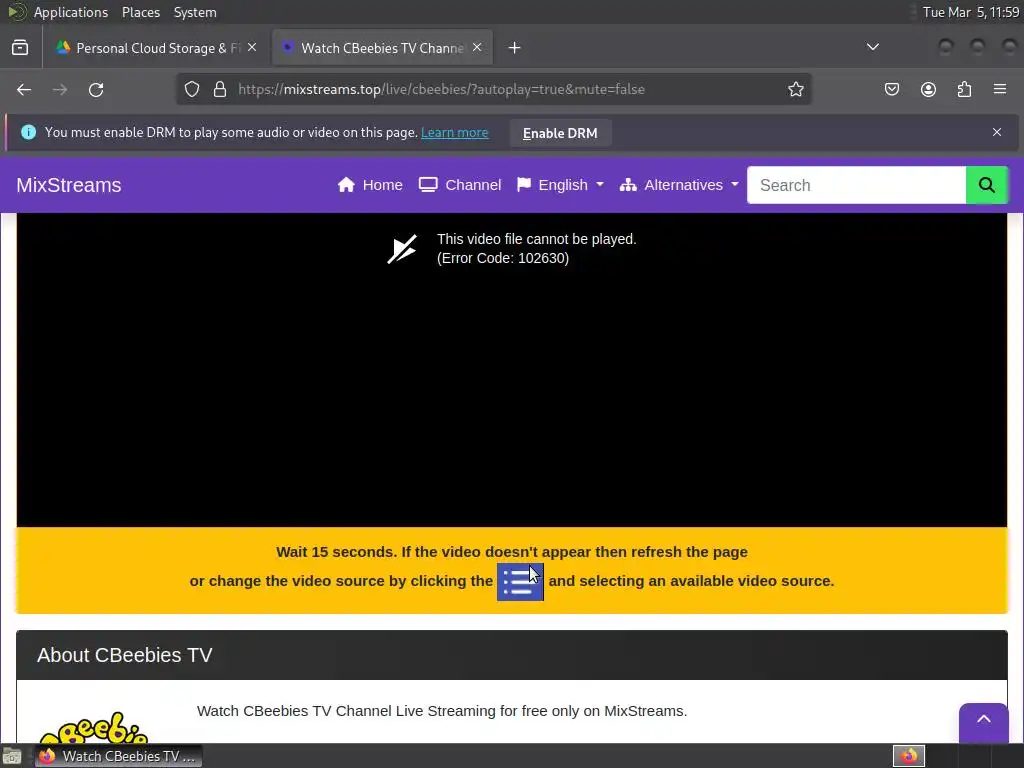1024x768 pixels.
Task: Click the green search magnifier button
Action: [x=986, y=185]
